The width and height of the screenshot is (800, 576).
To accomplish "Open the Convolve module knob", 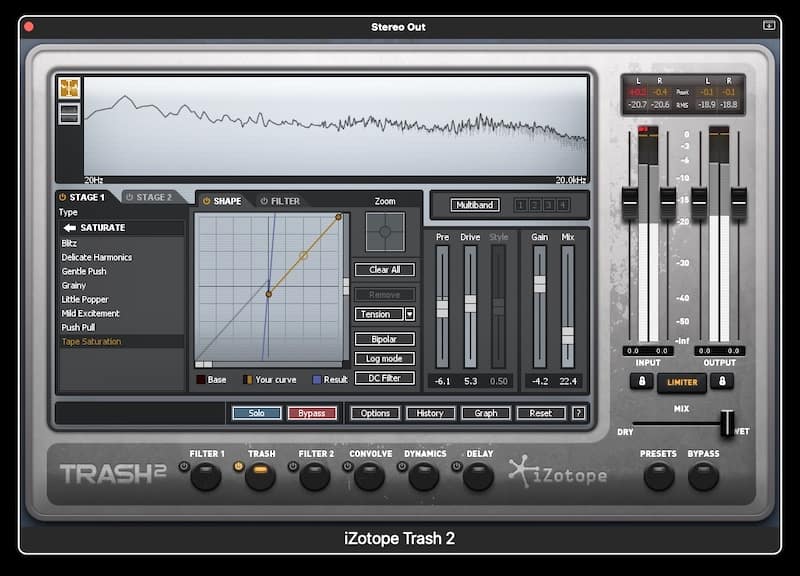I will click(x=369, y=477).
